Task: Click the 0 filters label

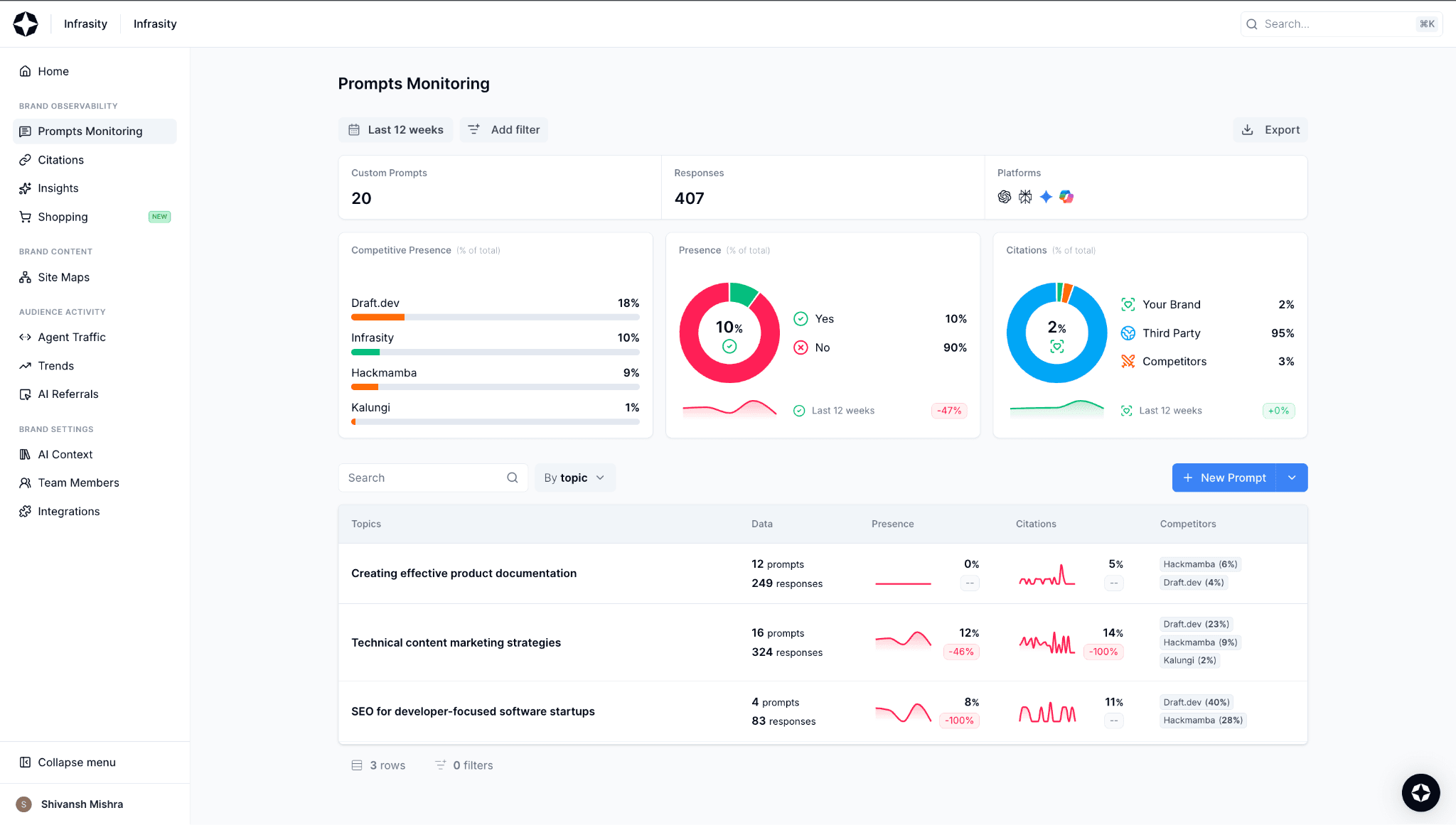Action: (473, 765)
